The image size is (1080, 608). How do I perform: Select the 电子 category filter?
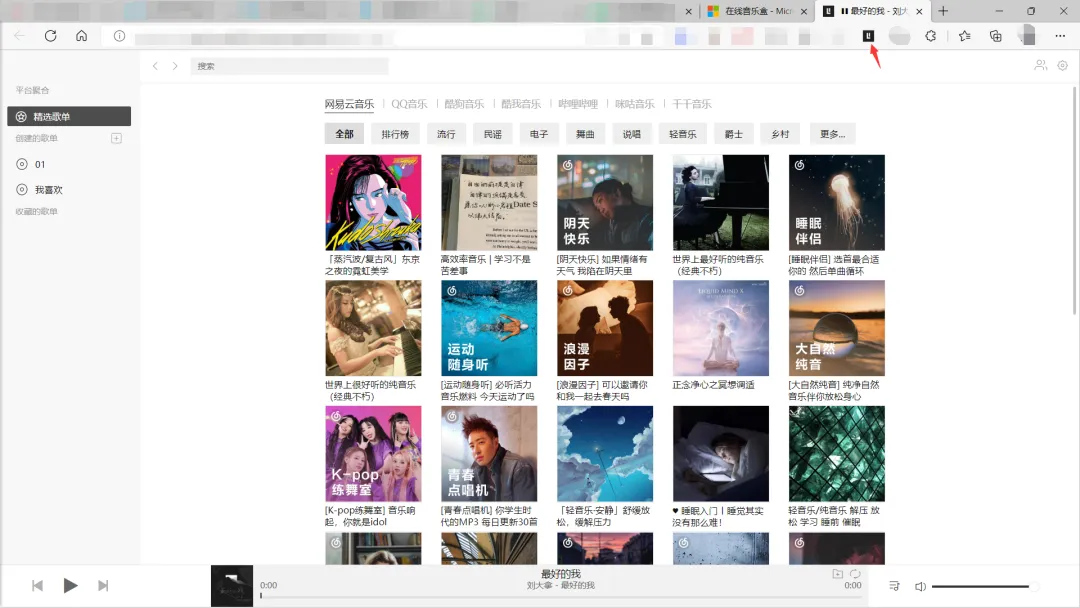539,134
